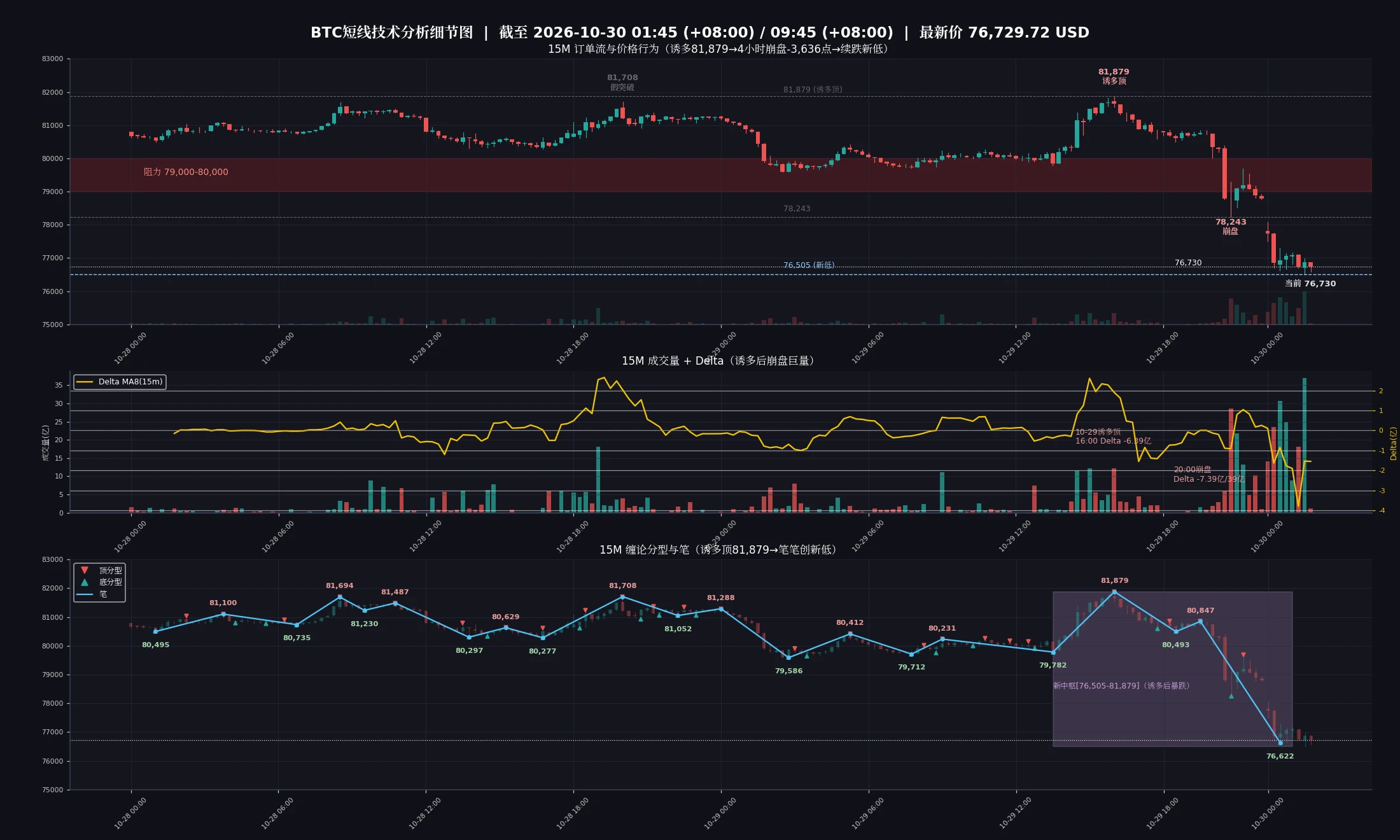Click the blue 笔 line legend marker
1400x840 pixels.
coord(85,594)
